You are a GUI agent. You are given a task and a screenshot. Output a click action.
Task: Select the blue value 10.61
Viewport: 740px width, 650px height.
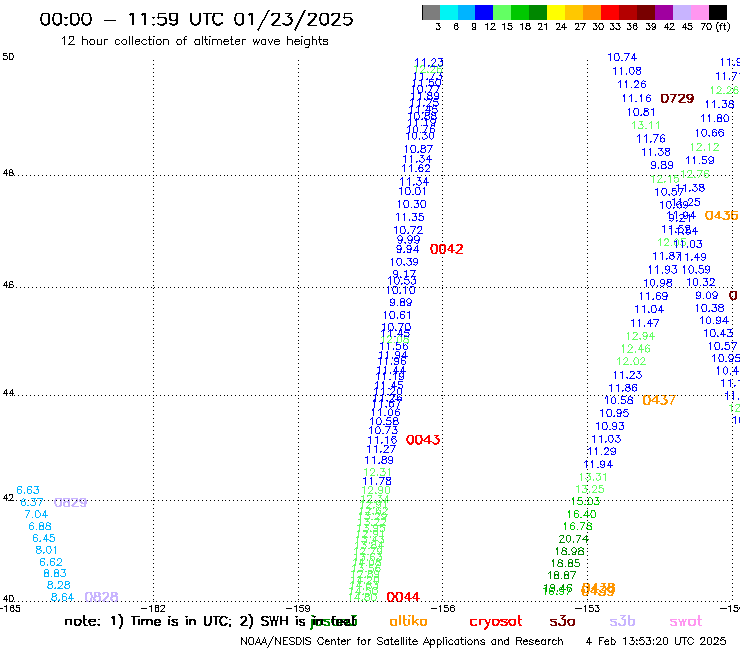pyautogui.click(x=397, y=315)
